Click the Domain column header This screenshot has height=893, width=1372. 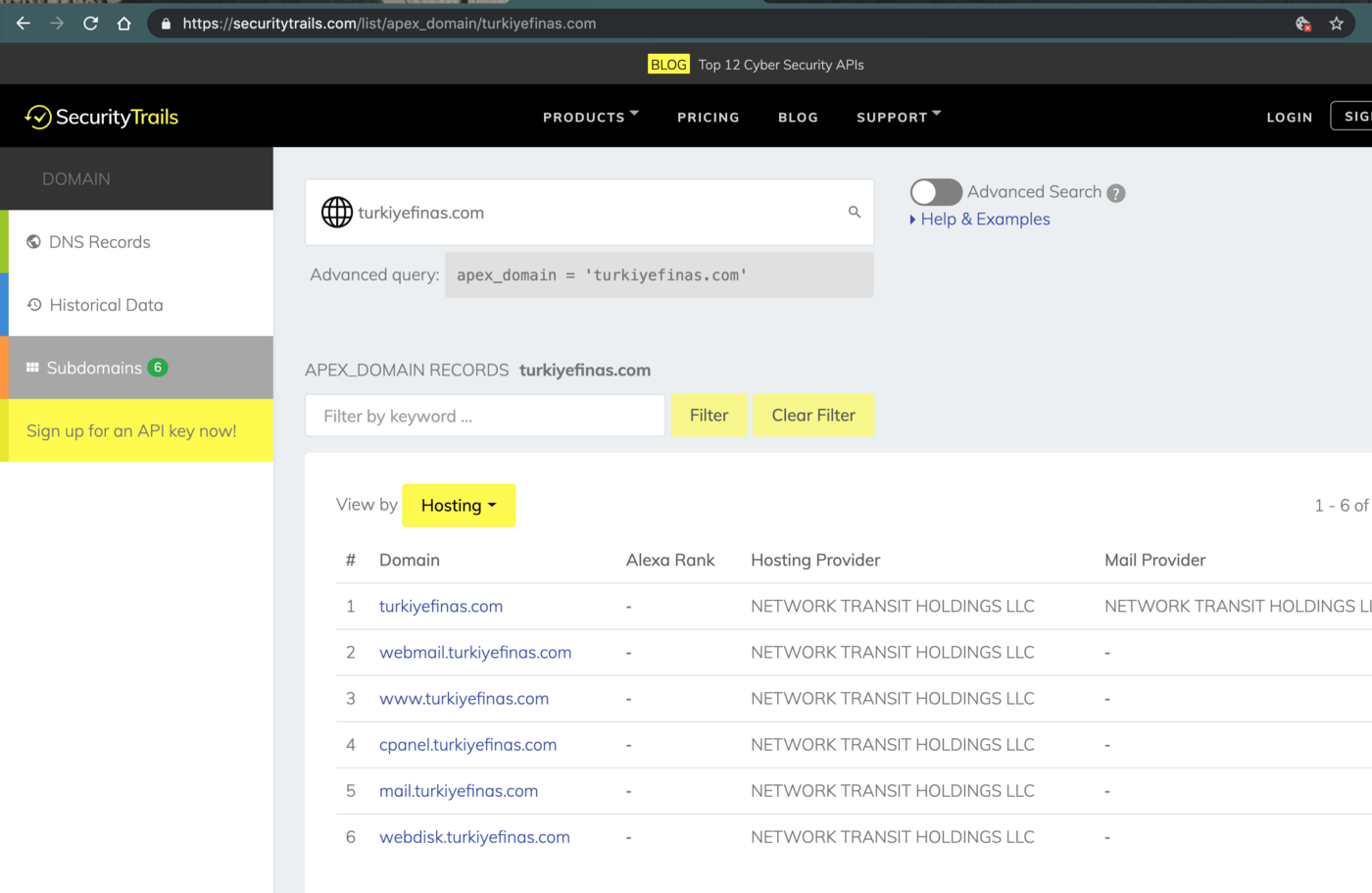(410, 560)
